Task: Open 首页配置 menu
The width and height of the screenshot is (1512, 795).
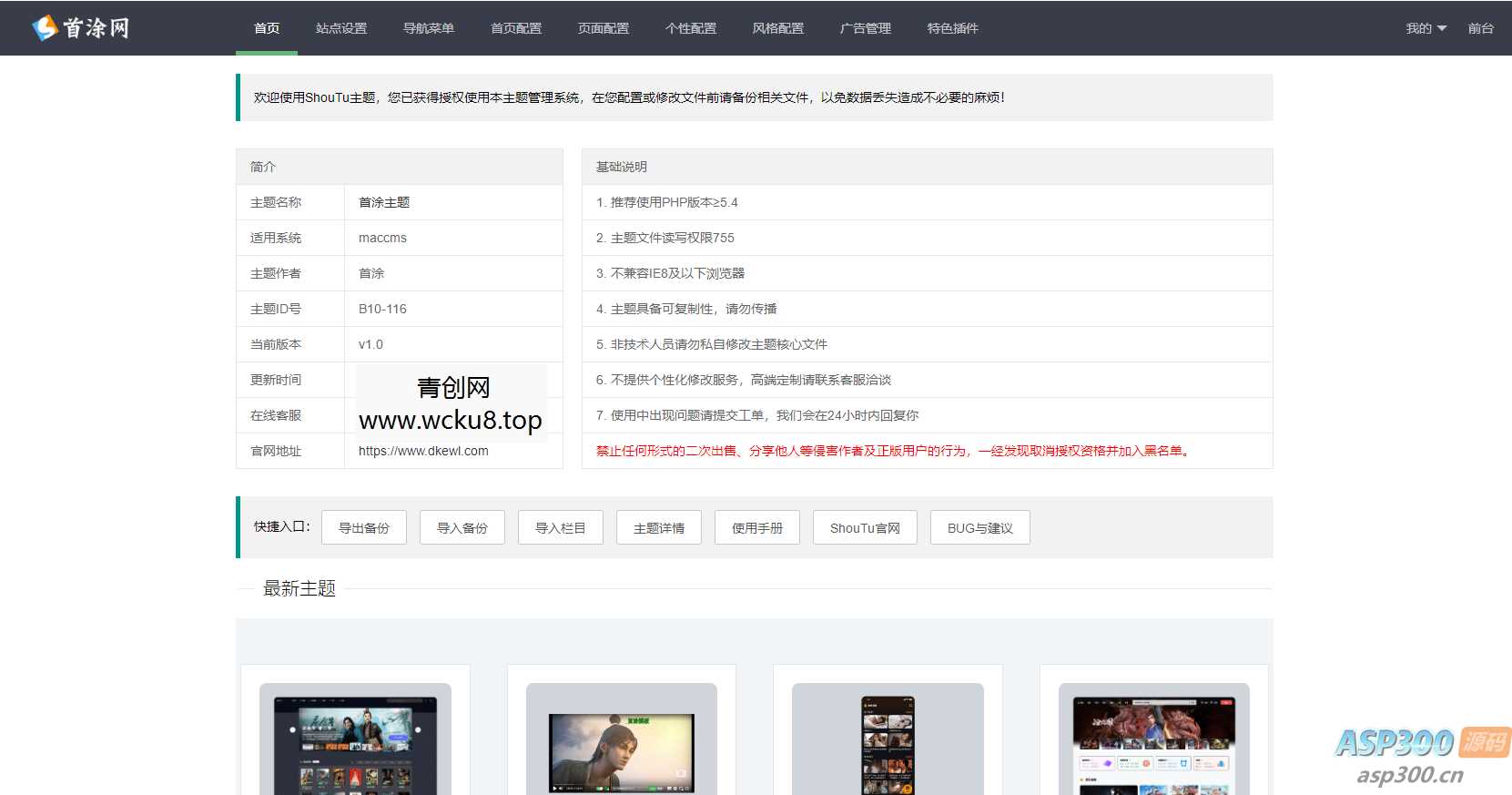Action: pyautogui.click(x=516, y=28)
